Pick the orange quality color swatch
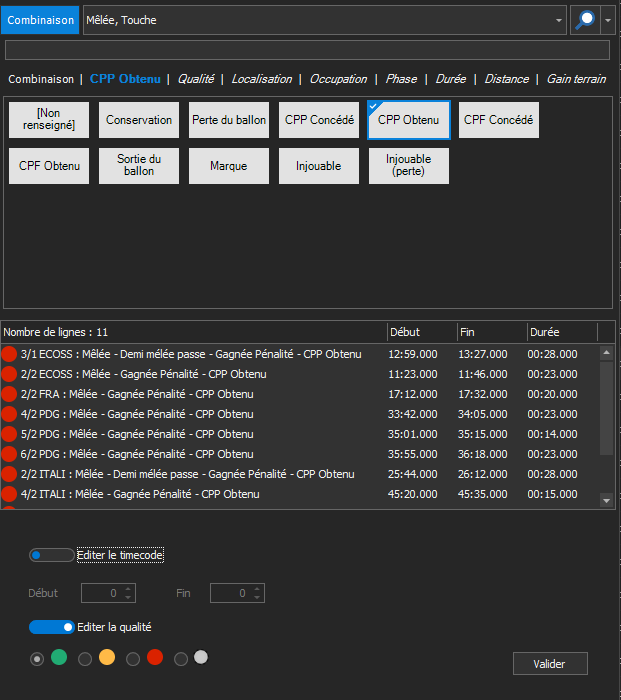Screen dimensions: 621x700 click(x=107, y=657)
